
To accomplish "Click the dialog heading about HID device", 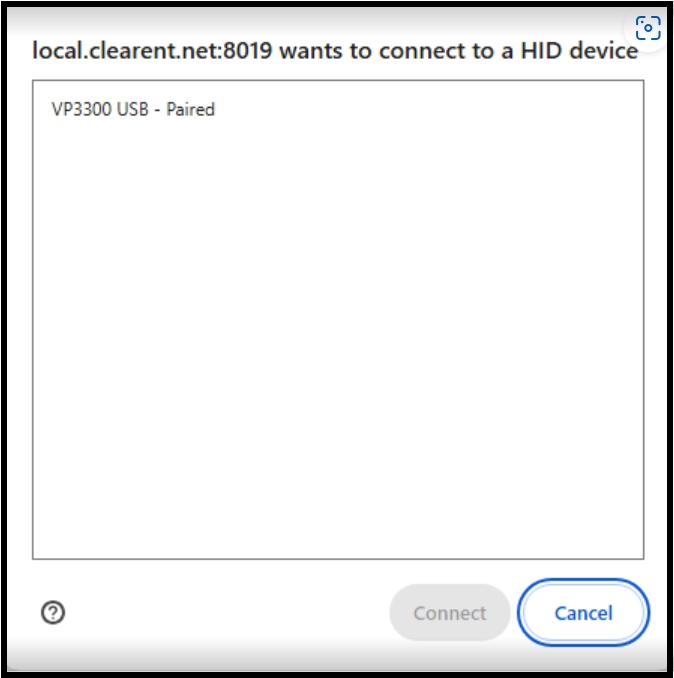I will click(x=335, y=51).
